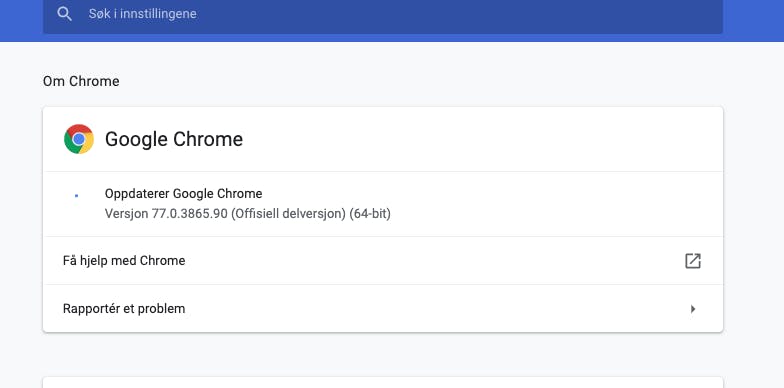Click the 'Om Chrome' section heading
Screen dimensions: 784x388
[x=81, y=82]
